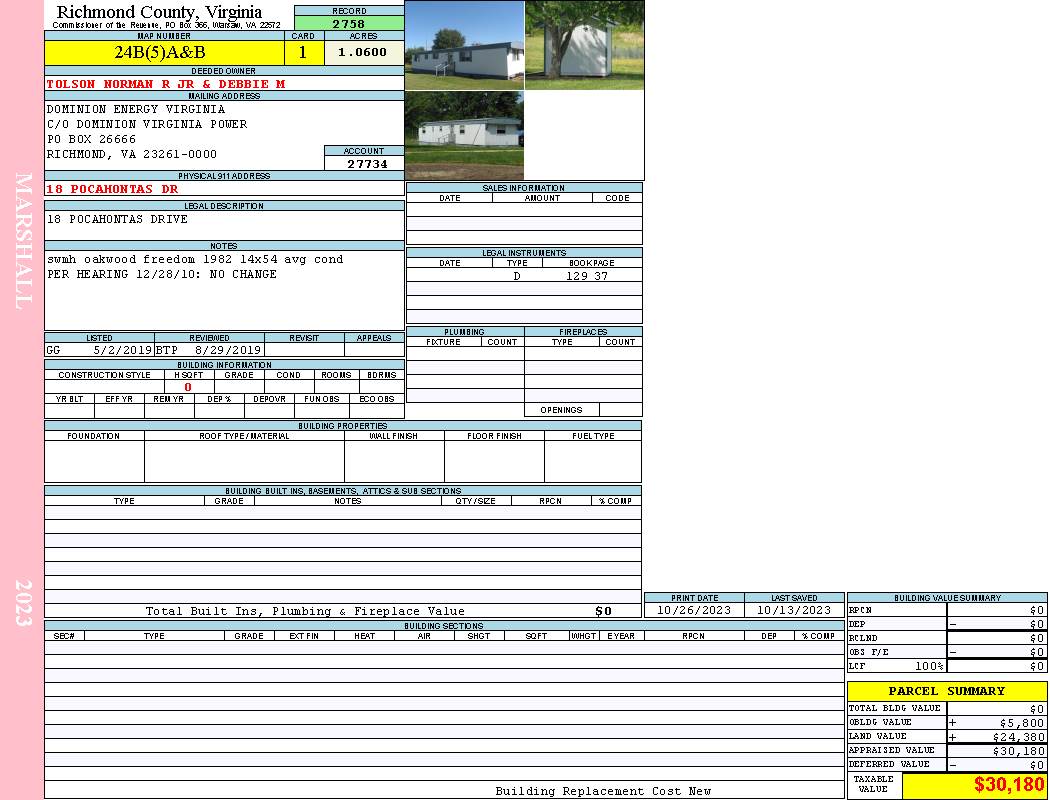Click the notes line about the 12/28/10 hearing
The image size is (1050, 800).
click(x=162, y=274)
